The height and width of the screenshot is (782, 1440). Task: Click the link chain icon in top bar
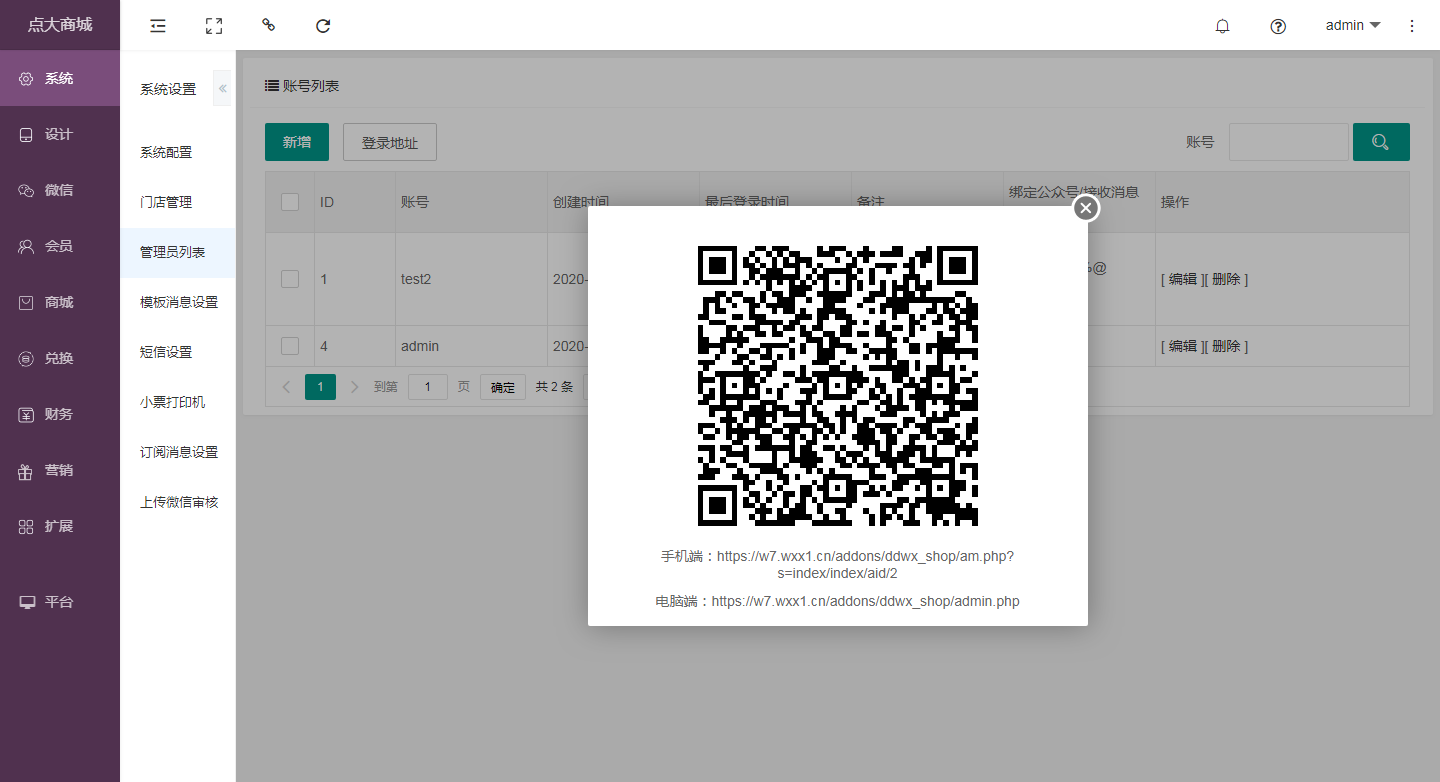click(268, 25)
